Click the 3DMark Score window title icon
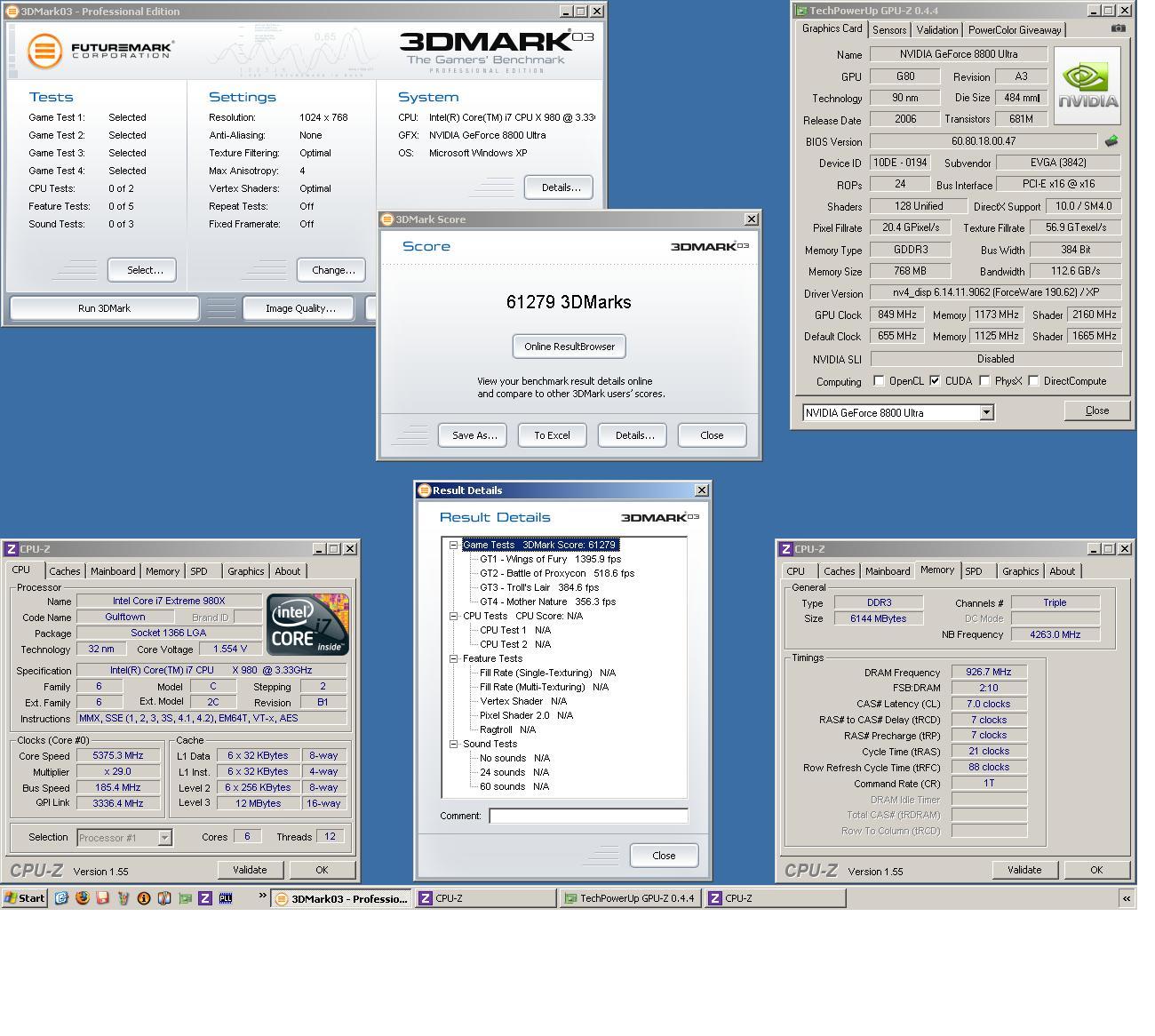This screenshot has height=1036, width=1155. (x=387, y=219)
